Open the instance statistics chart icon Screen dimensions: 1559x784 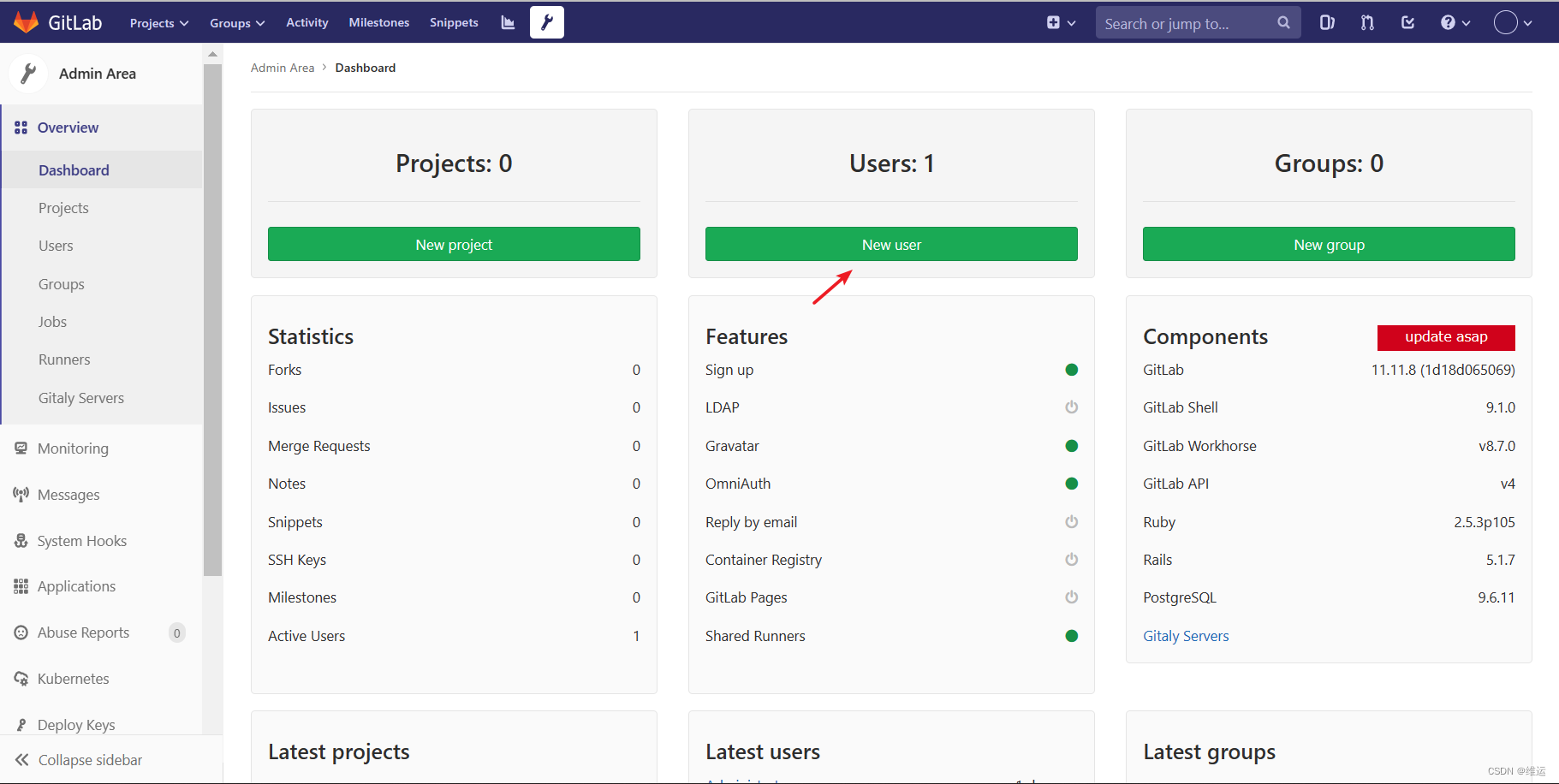tap(508, 22)
